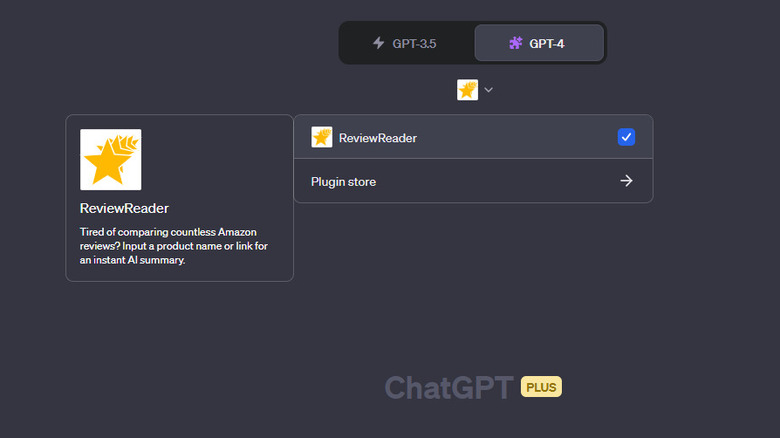The width and height of the screenshot is (780, 438).
Task: Select the GPT-4 model tab
Action: pos(538,43)
